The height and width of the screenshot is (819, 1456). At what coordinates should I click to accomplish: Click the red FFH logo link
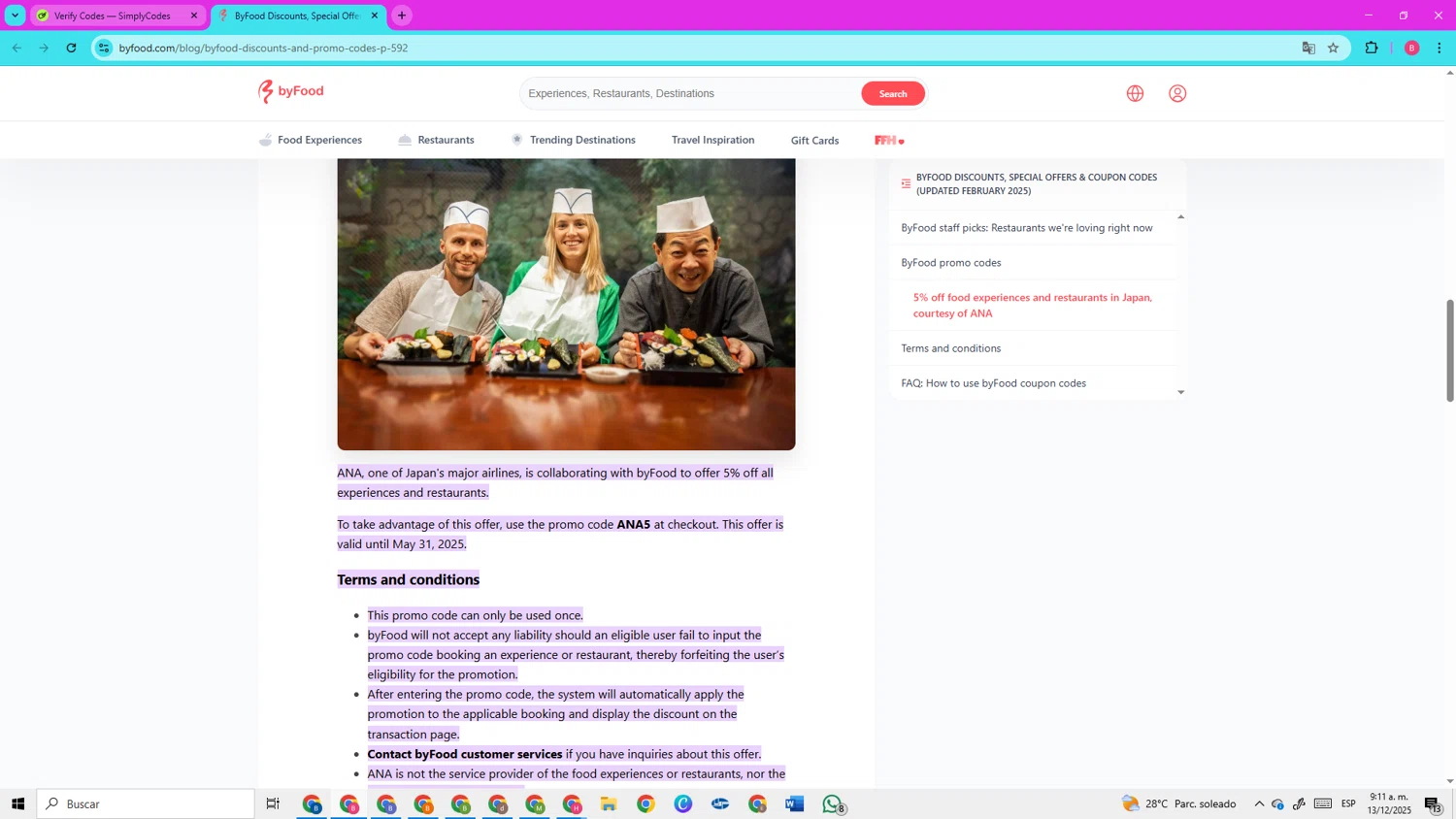pos(889,141)
